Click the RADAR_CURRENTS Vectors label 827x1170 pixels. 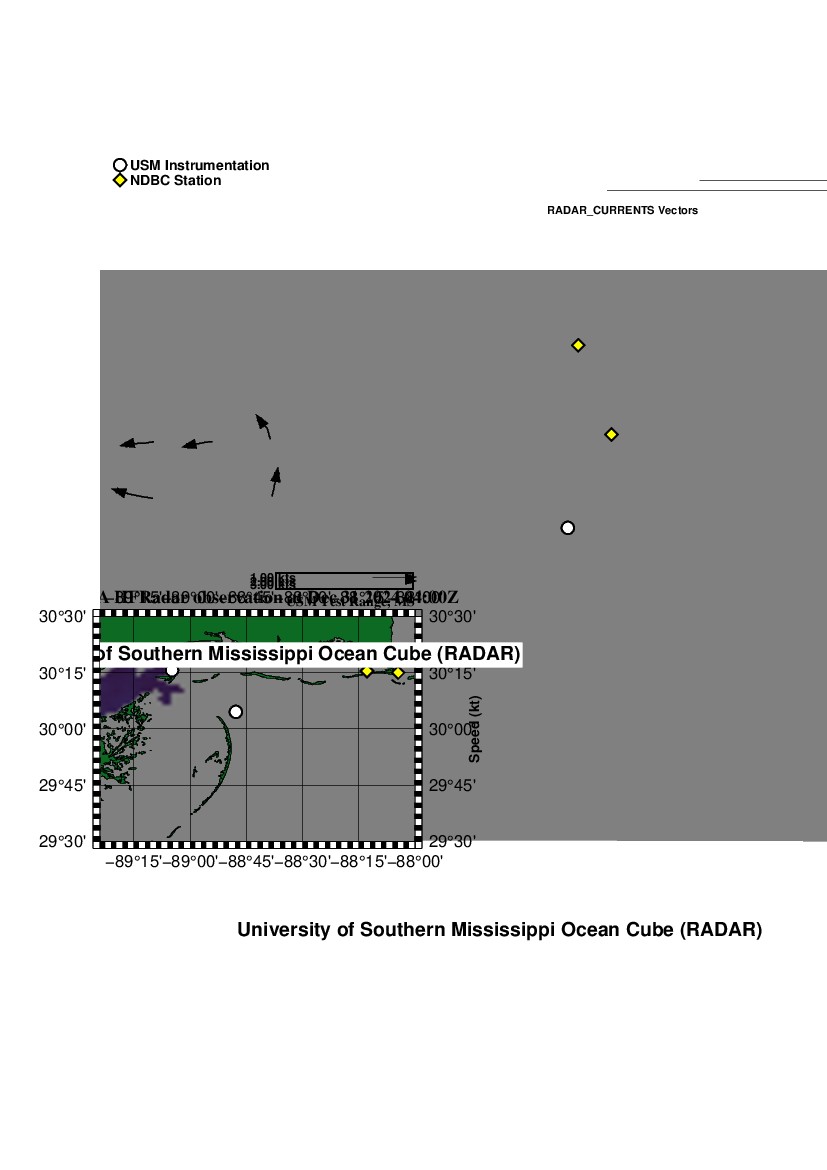(x=622, y=211)
